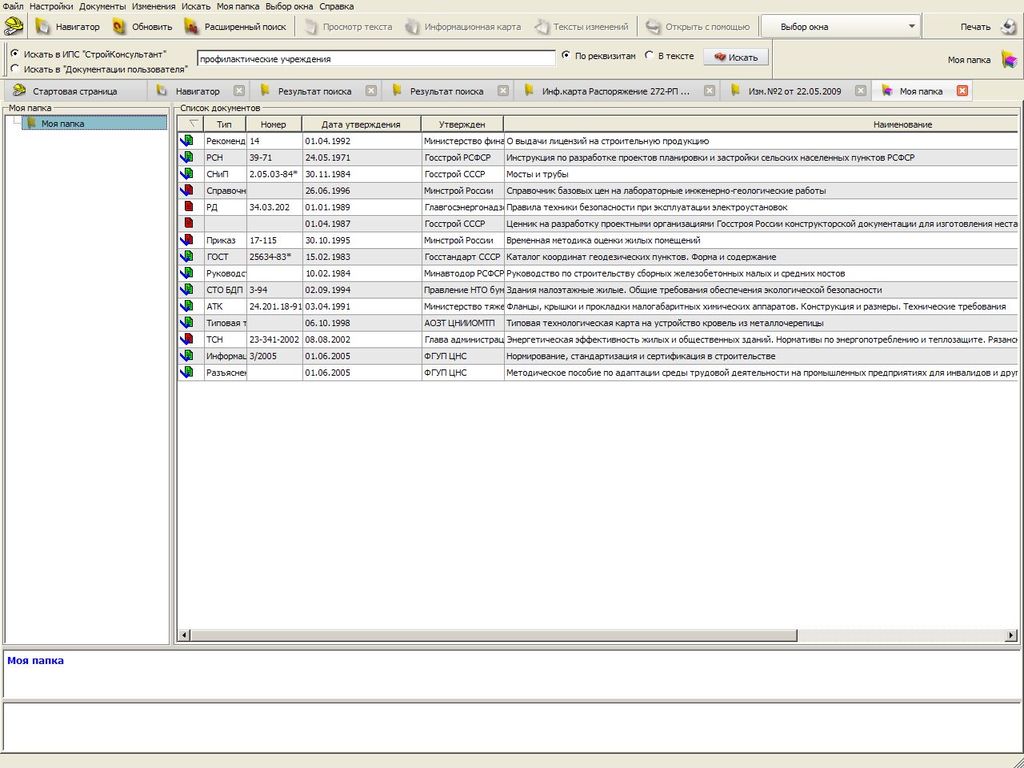Select Искать в "Документации пользователя" radio button
Image resolution: width=1024 pixels, height=768 pixels.
coord(14,68)
